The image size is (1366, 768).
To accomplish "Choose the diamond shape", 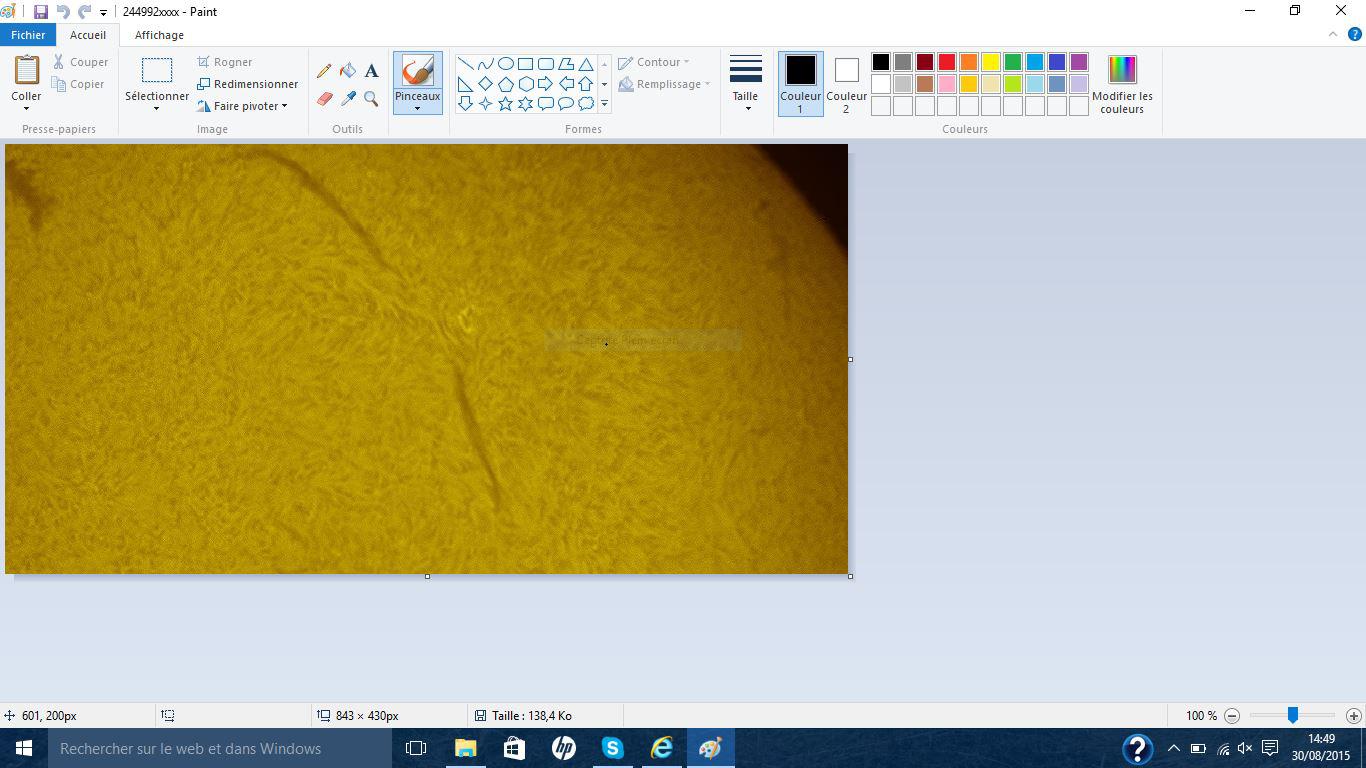I will point(485,84).
